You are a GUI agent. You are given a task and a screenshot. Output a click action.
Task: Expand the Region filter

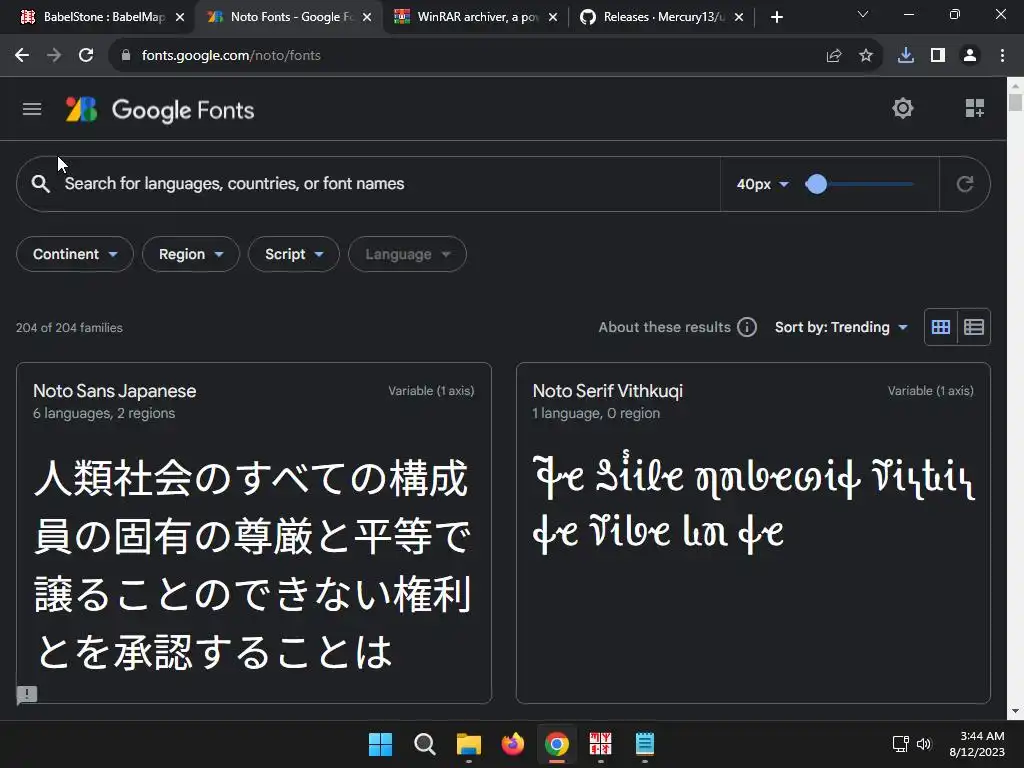191,254
